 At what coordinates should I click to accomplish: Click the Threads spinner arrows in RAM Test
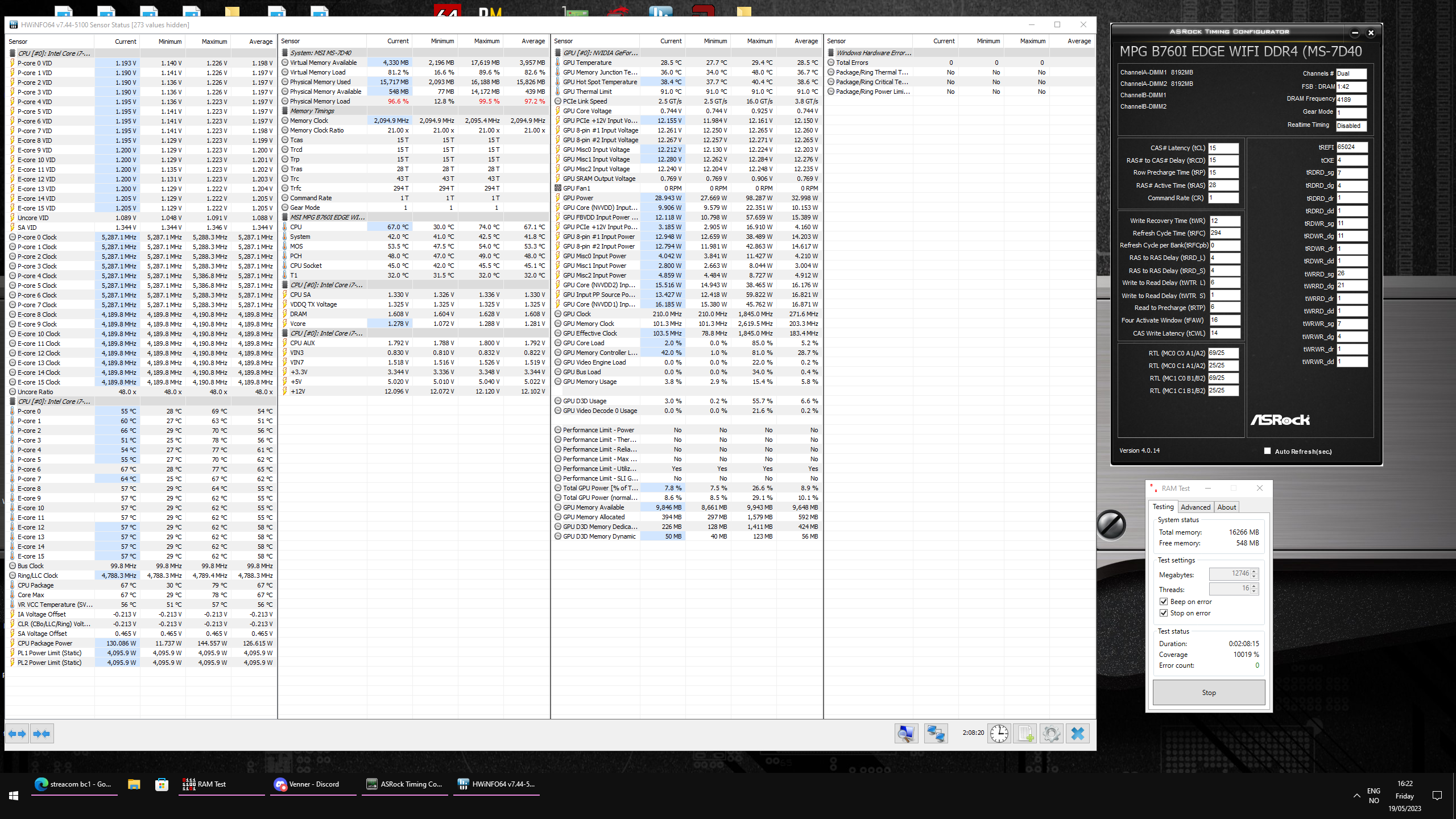coord(1254,589)
